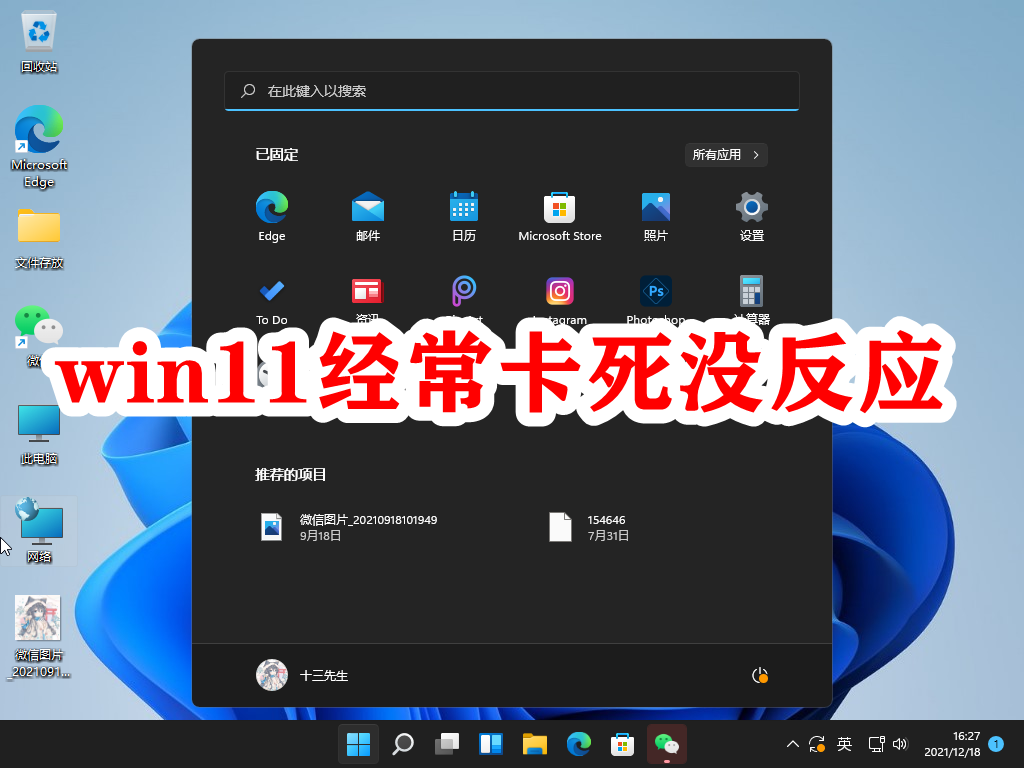Open Search from the taskbar
The height and width of the screenshot is (768, 1024).
[403, 744]
